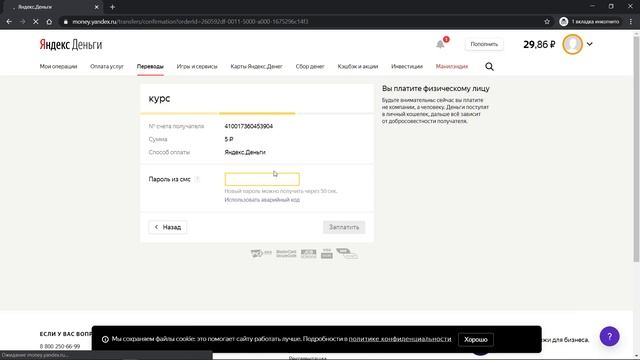
Task: Open a new browser tab
Action: pyautogui.click(x=112, y=7)
